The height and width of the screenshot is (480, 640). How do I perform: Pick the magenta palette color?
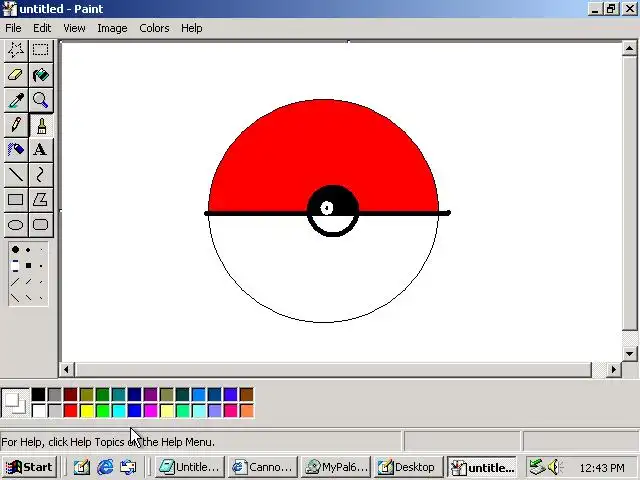pyautogui.click(x=151, y=411)
